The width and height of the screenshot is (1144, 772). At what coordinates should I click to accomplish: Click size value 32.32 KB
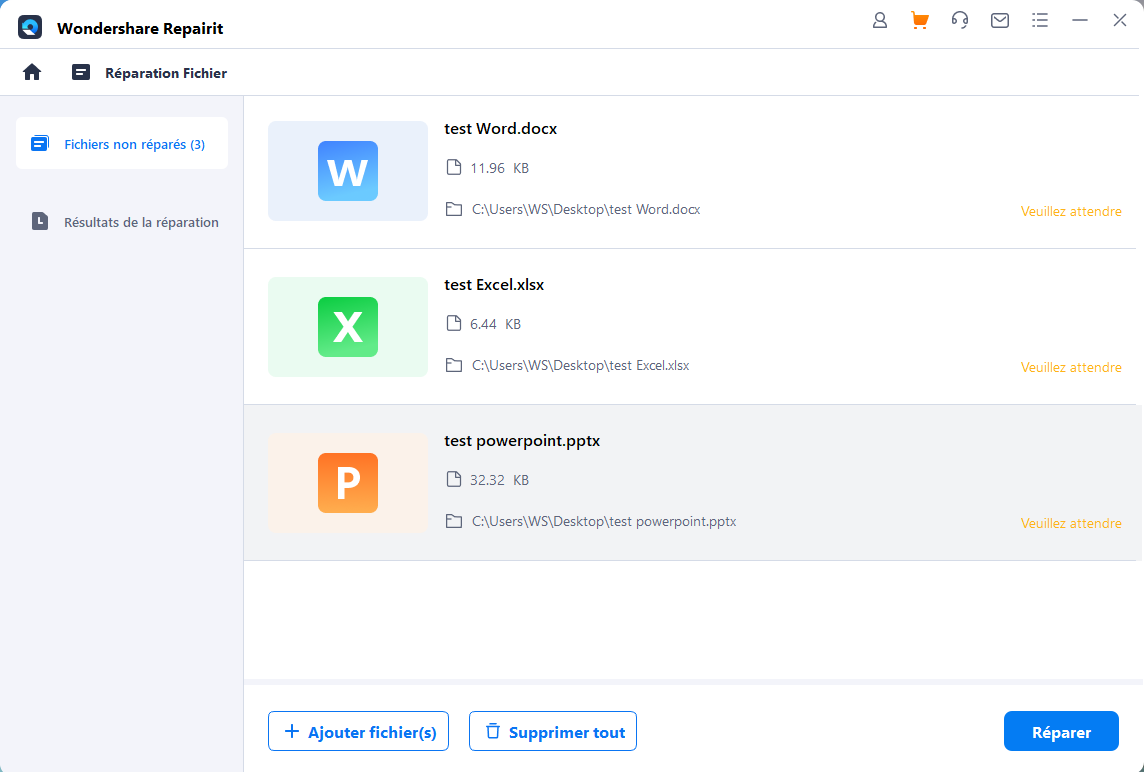point(499,480)
